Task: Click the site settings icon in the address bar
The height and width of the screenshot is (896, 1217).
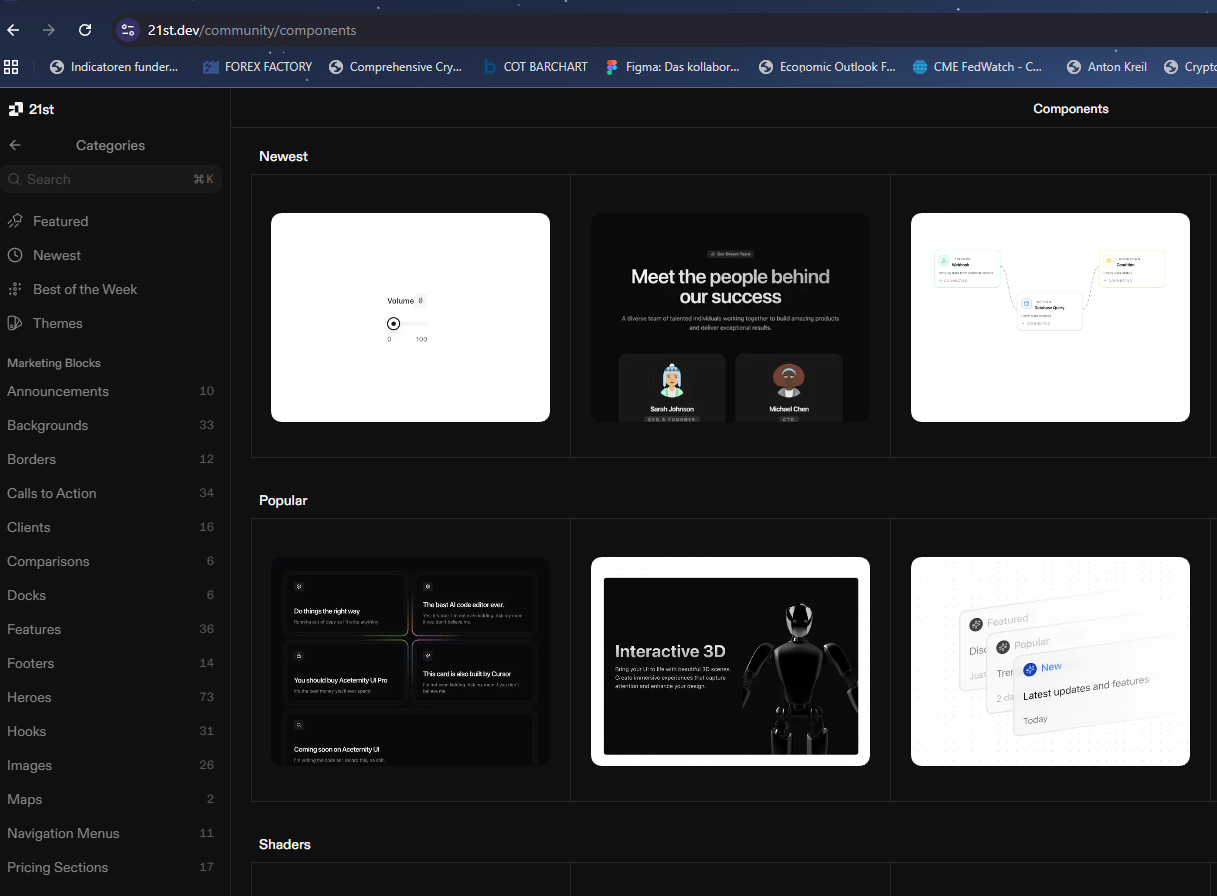Action: pyautogui.click(x=128, y=30)
